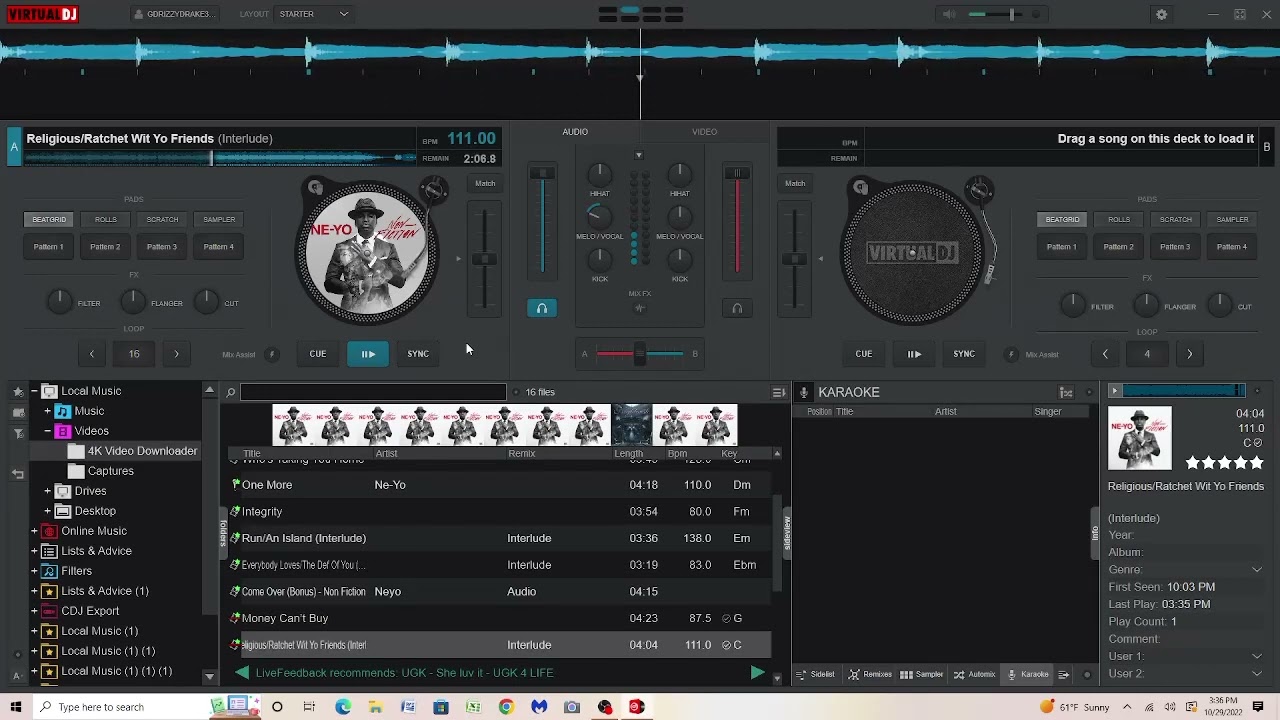The image size is (1280, 720).
Task: Show previous LiveFeedback recommendation arrow
Action: (x=242, y=673)
